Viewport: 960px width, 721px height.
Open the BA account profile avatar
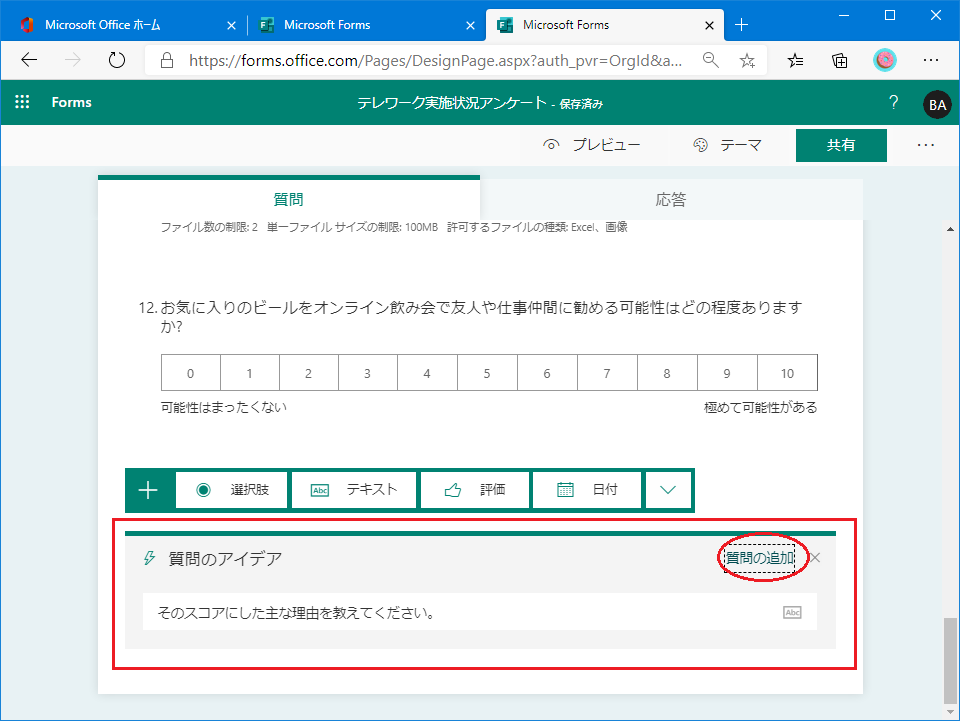[937, 104]
